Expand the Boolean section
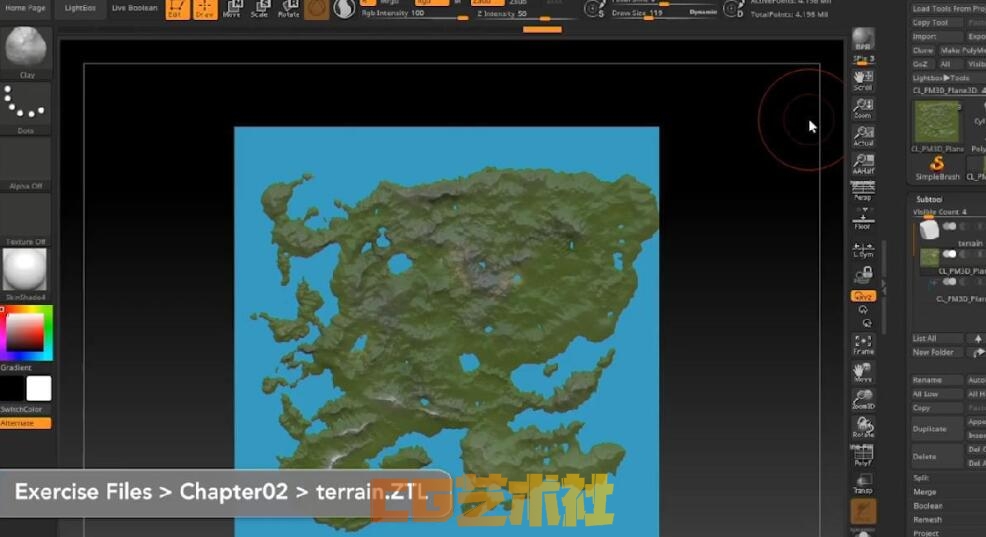 (928, 506)
